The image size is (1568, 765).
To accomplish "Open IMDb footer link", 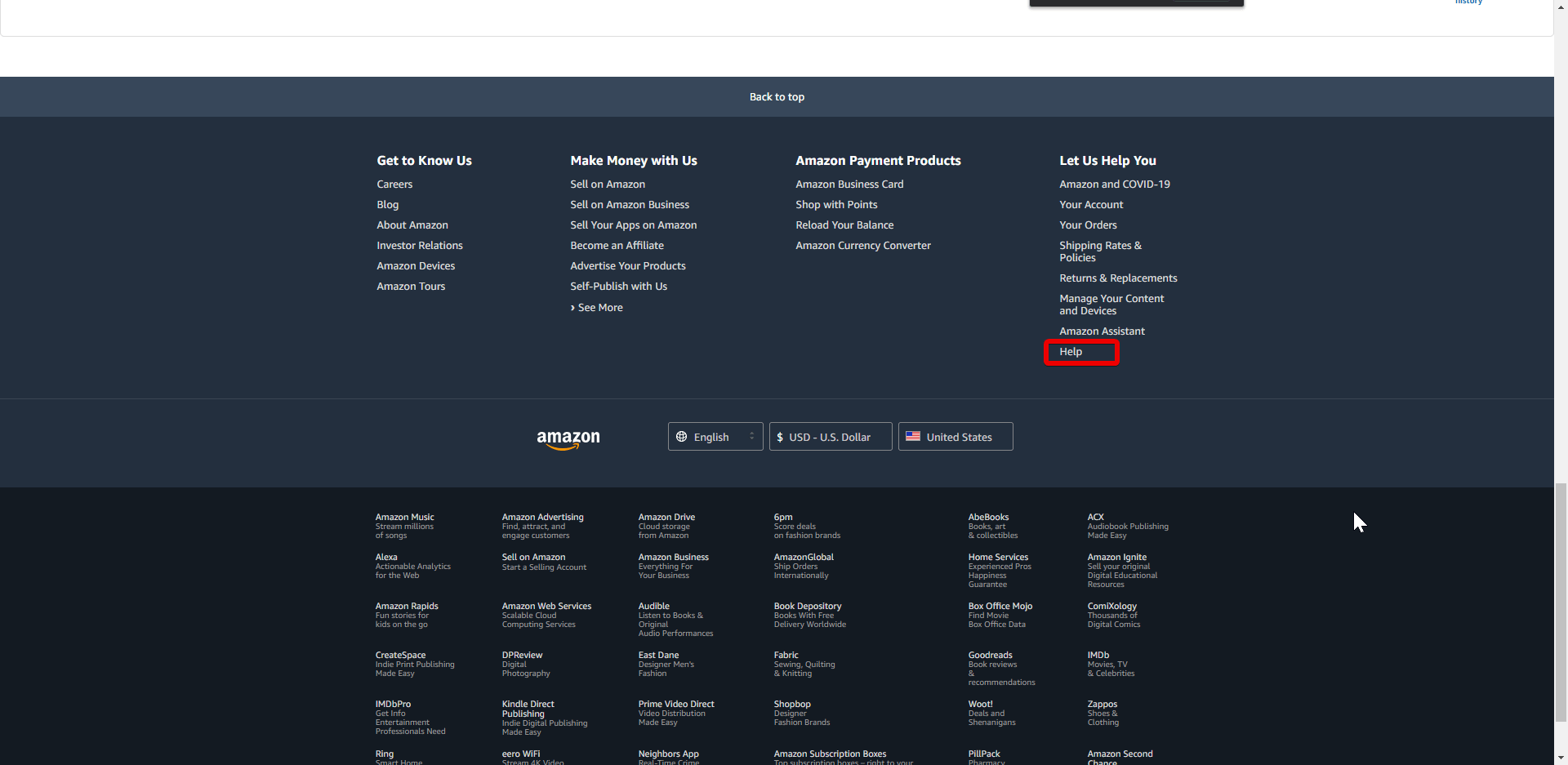I will pos(1111,664).
